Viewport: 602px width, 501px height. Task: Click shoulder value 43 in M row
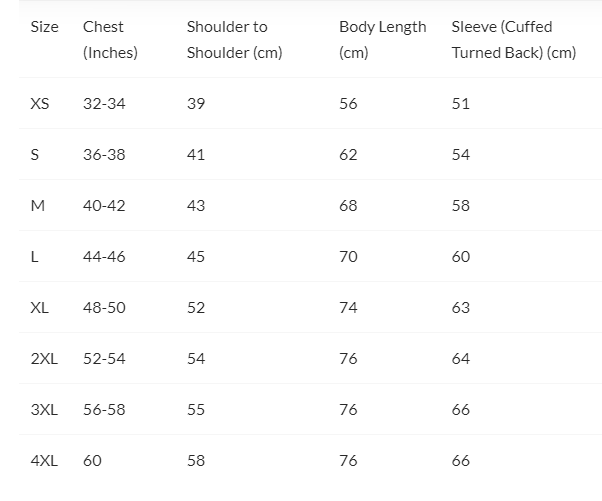point(196,206)
